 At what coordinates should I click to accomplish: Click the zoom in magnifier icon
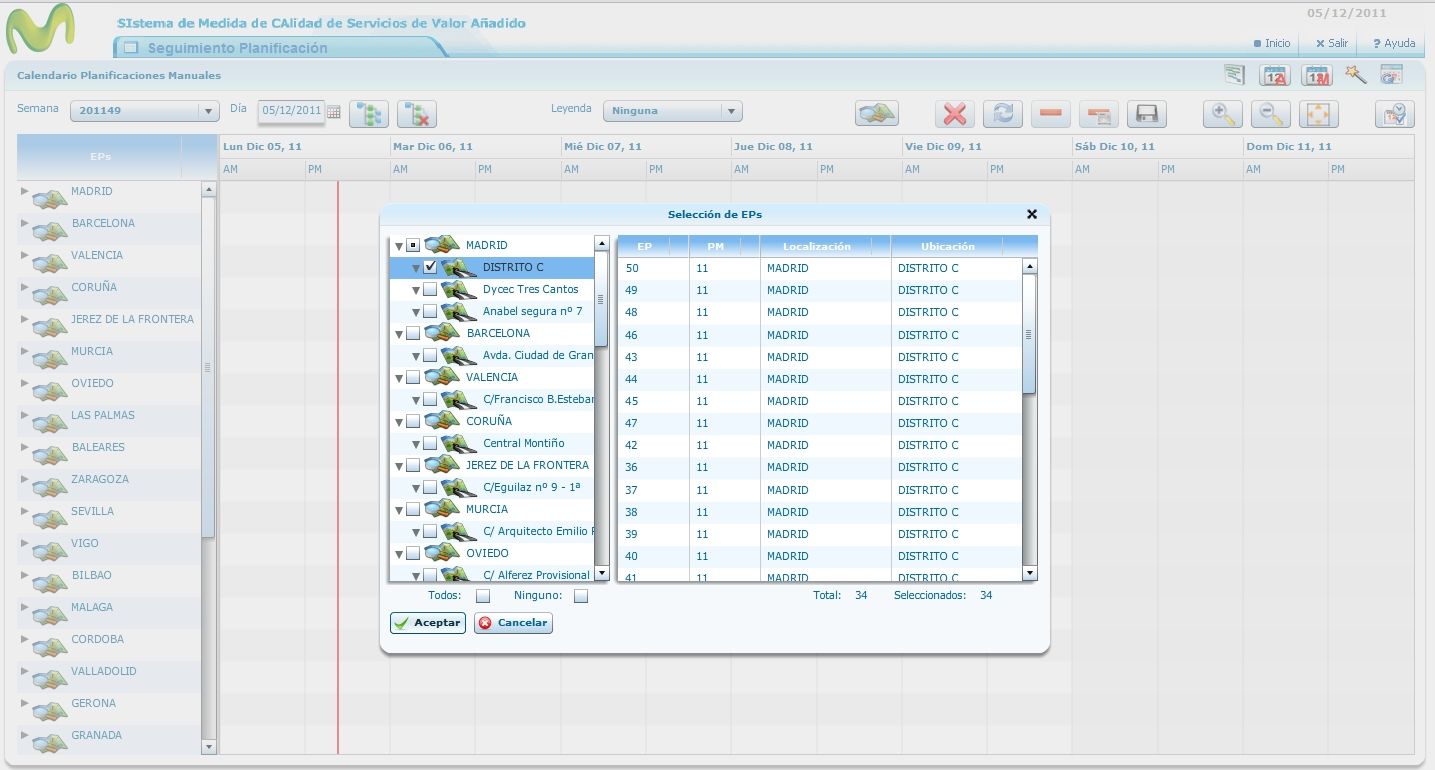coord(1222,114)
